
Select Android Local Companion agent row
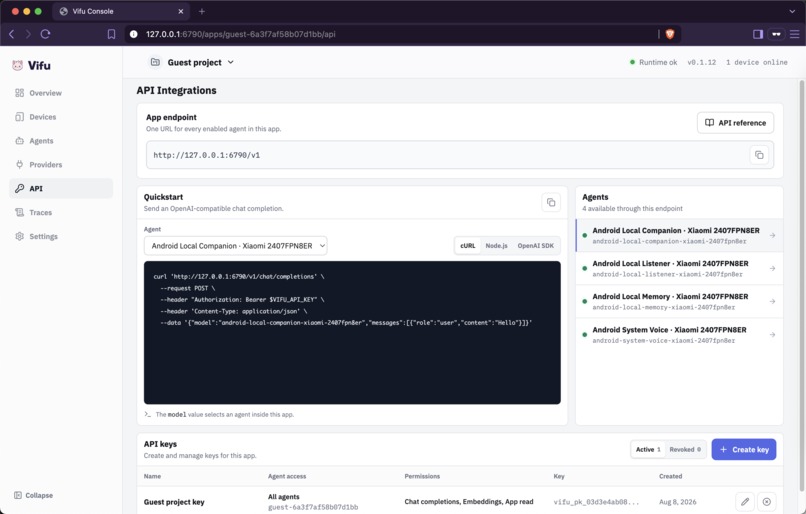point(679,235)
